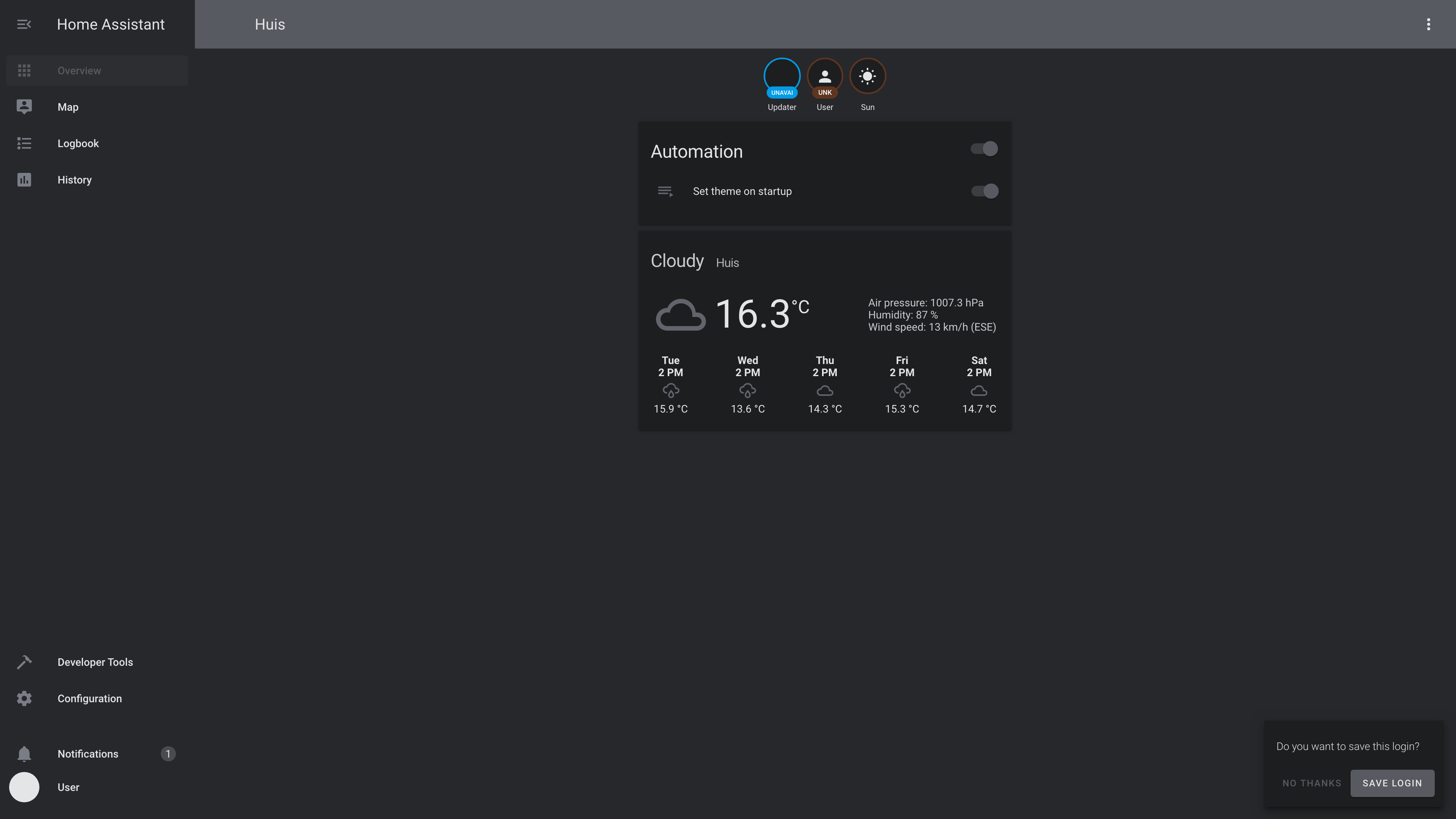Open the Overview dashboard grid icon

[x=24, y=71]
